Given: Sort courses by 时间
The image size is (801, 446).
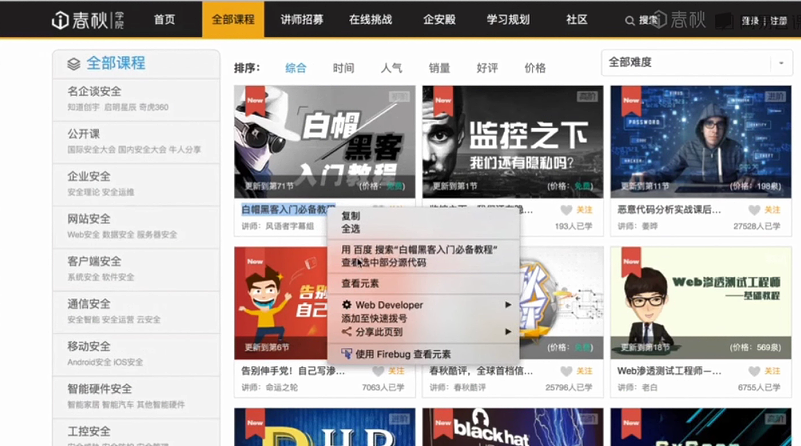Looking at the screenshot, I should (x=343, y=68).
